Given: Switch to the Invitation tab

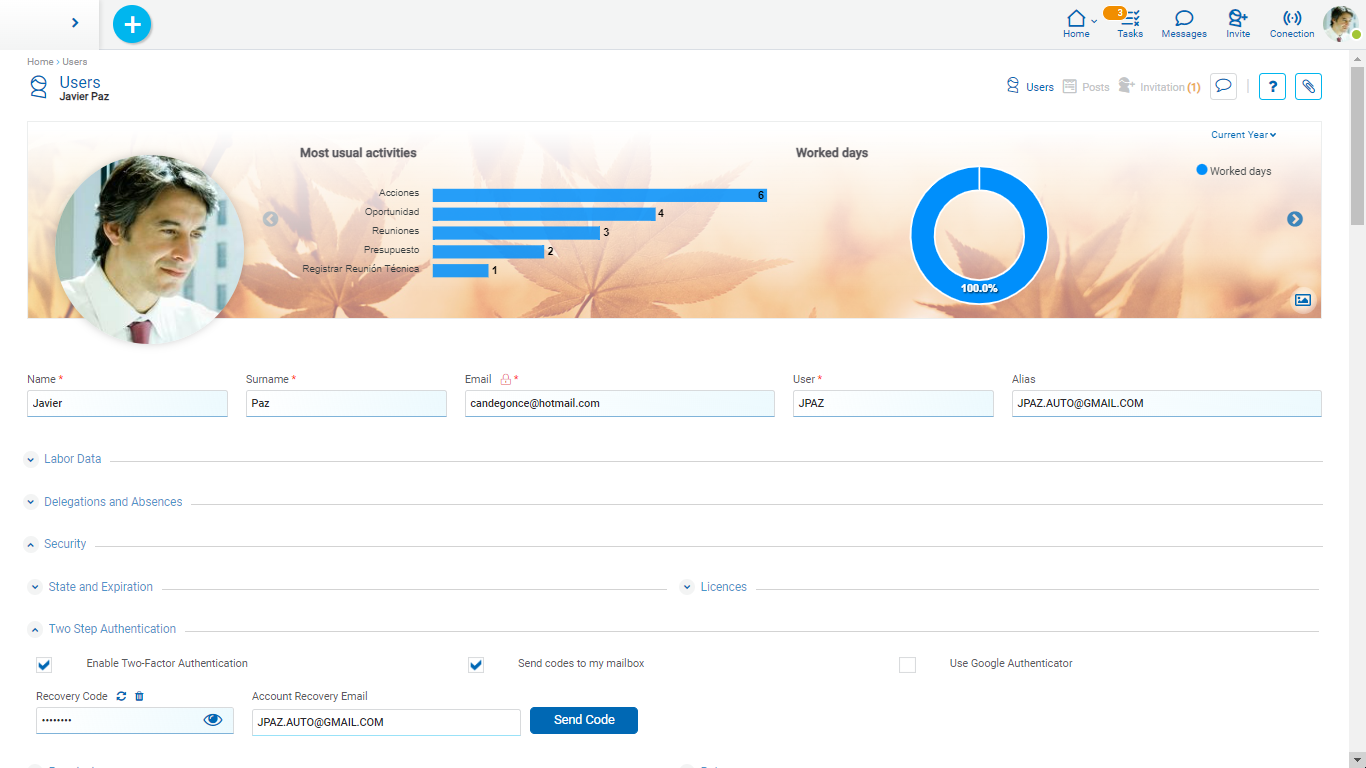Looking at the screenshot, I should 1161,87.
